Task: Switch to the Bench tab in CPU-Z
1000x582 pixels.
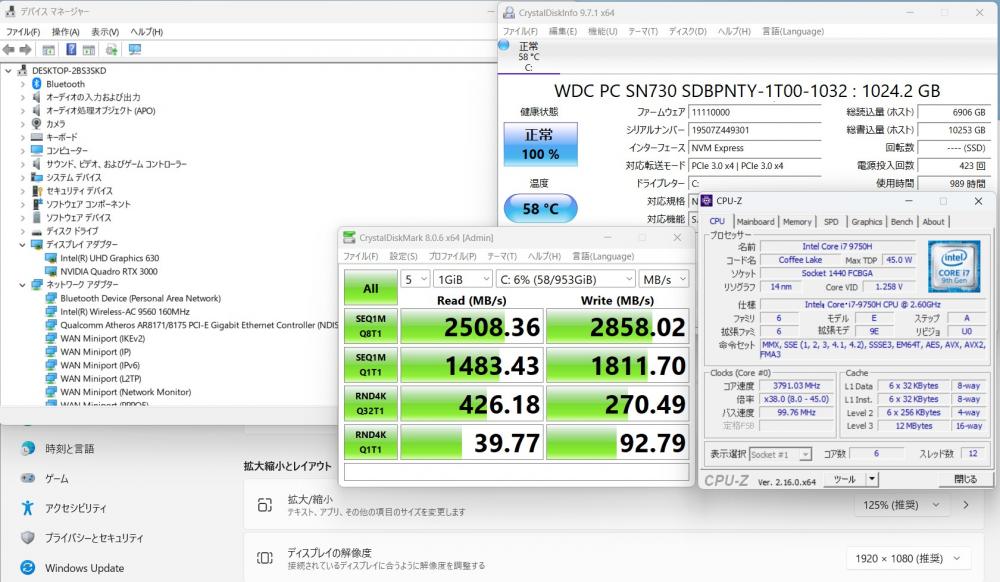Action: 902,222
